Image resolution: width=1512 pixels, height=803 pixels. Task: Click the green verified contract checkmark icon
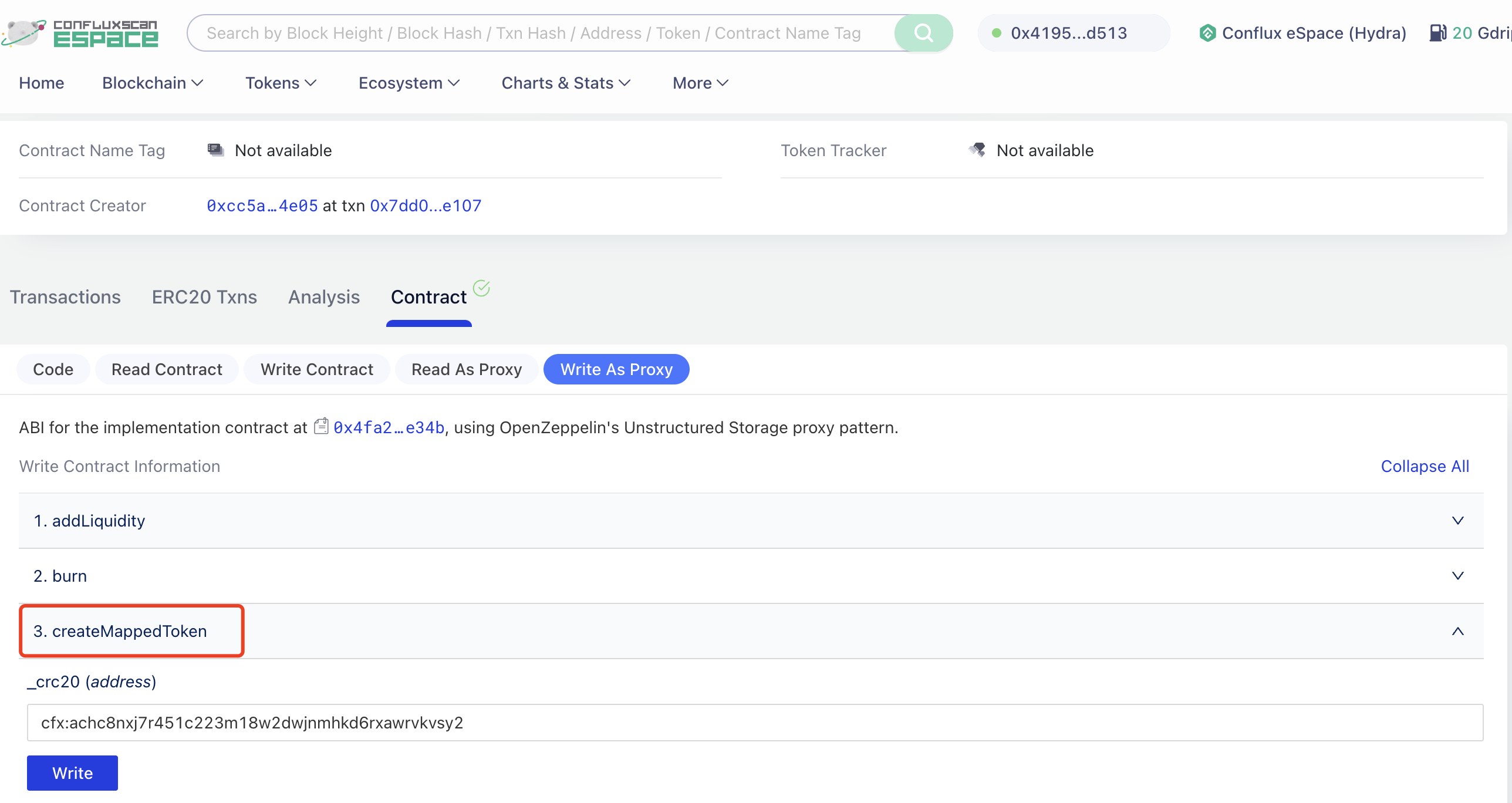coord(482,288)
